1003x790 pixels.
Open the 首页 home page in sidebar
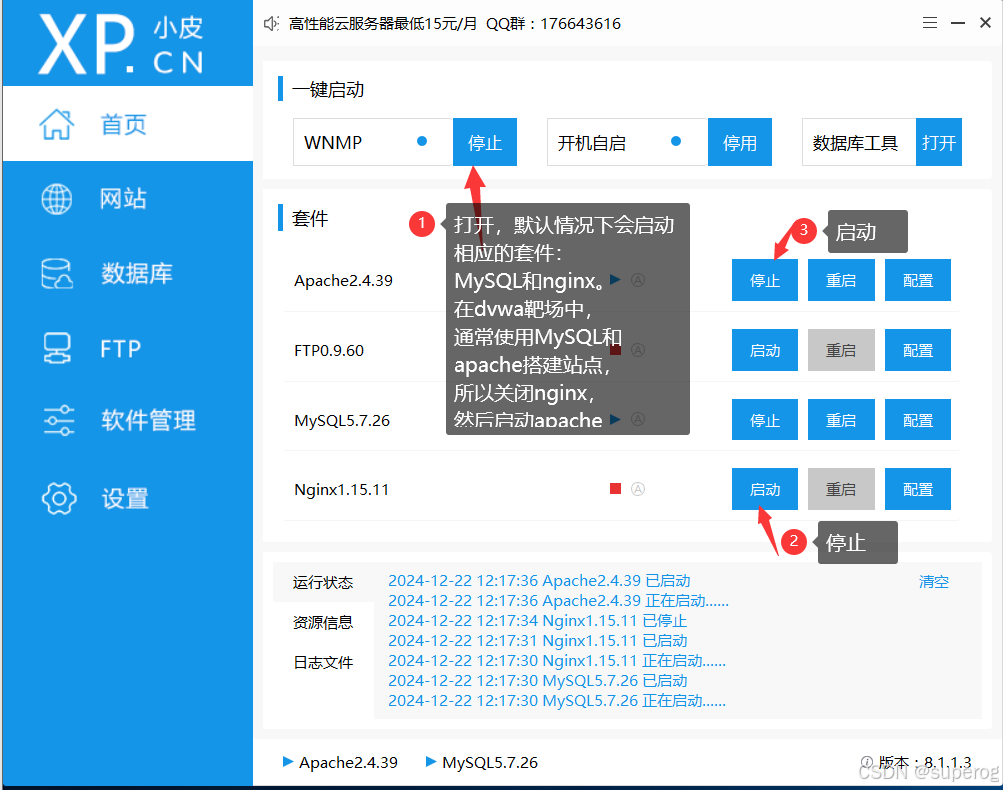[128, 124]
